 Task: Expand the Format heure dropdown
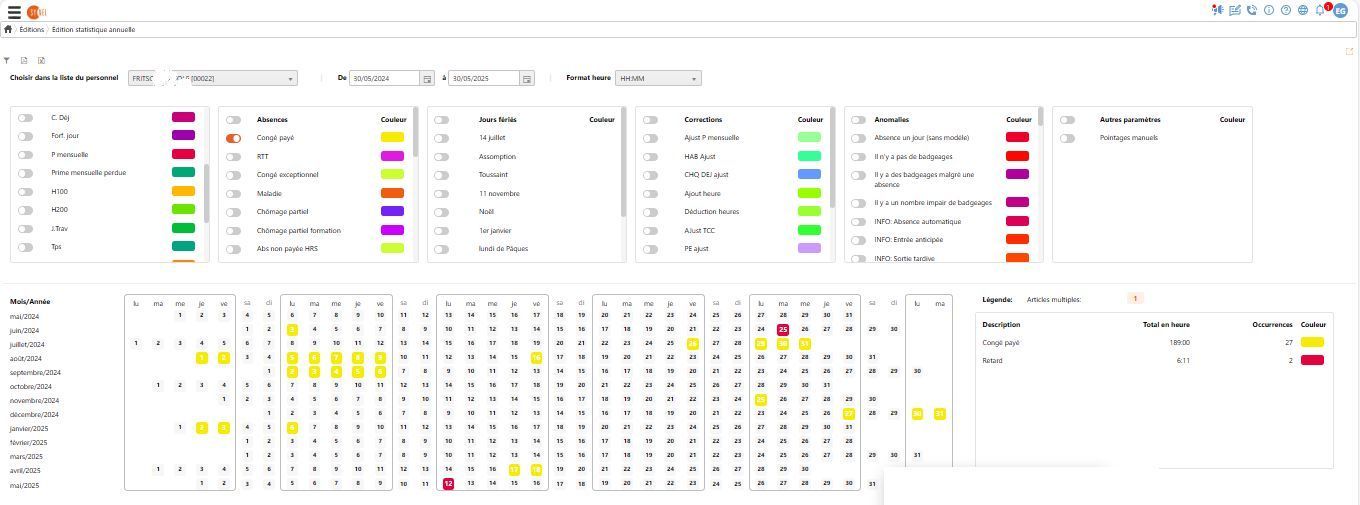click(658, 79)
